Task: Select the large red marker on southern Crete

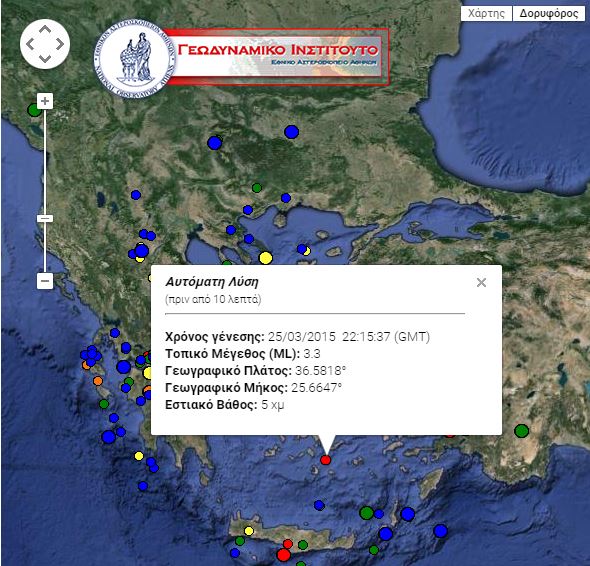Action: [283, 555]
